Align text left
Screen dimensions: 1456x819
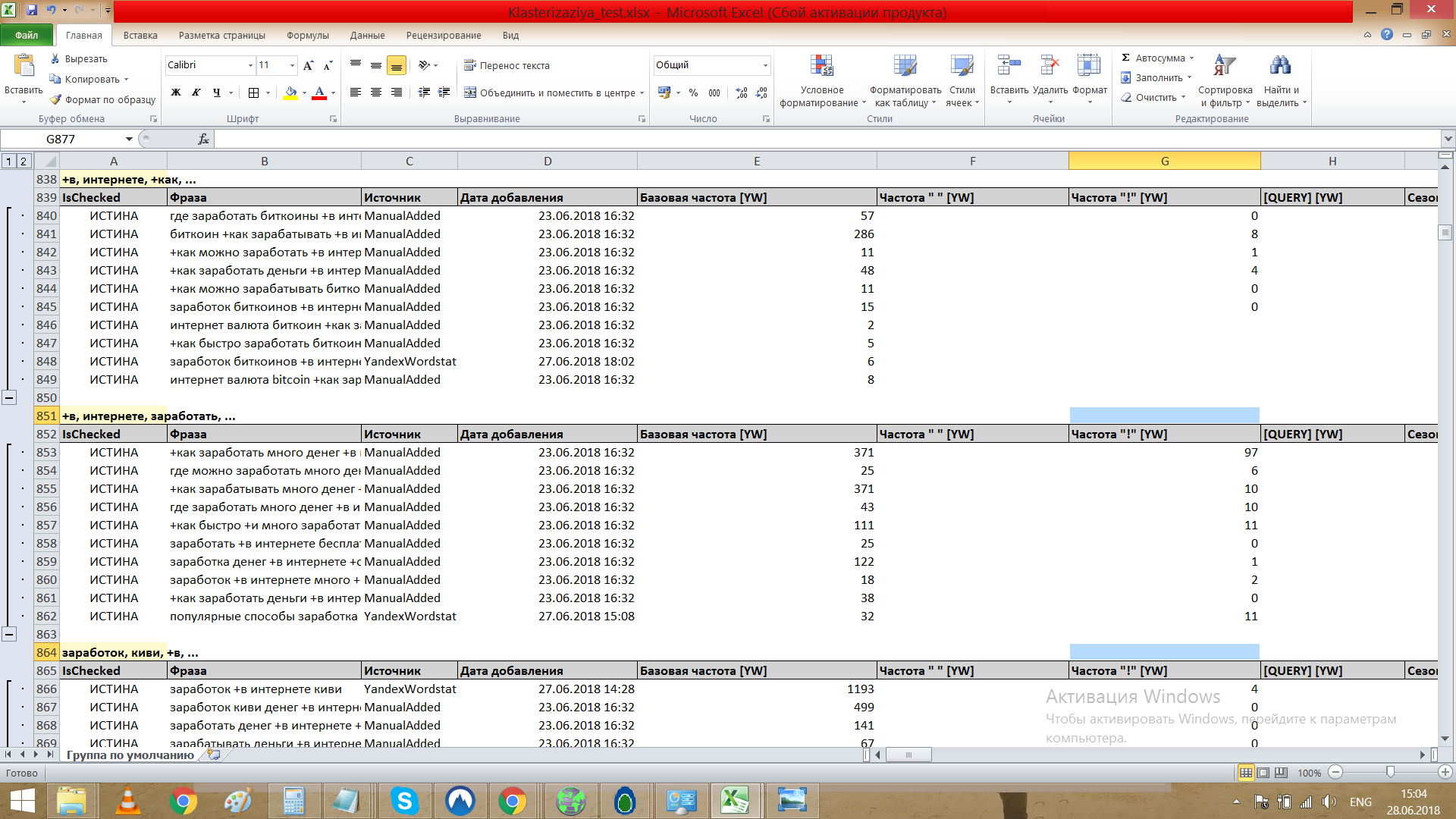356,93
